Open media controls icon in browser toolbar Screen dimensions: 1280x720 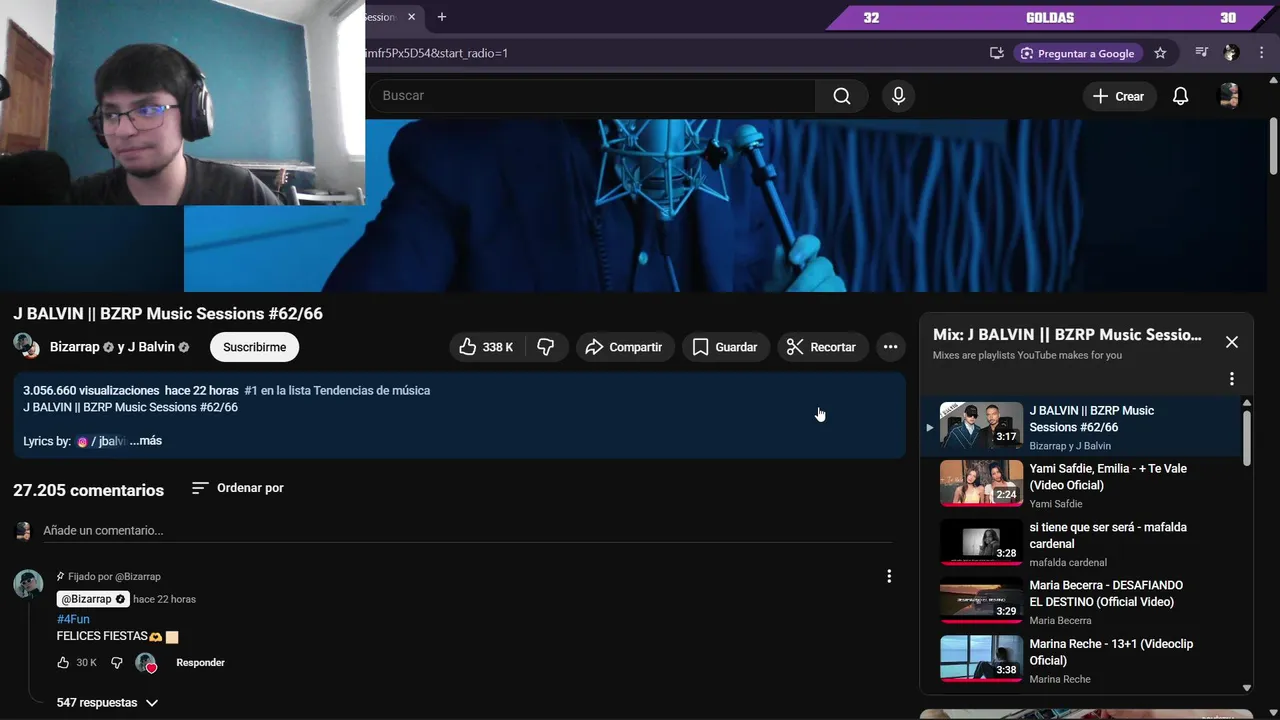pyautogui.click(x=1202, y=53)
